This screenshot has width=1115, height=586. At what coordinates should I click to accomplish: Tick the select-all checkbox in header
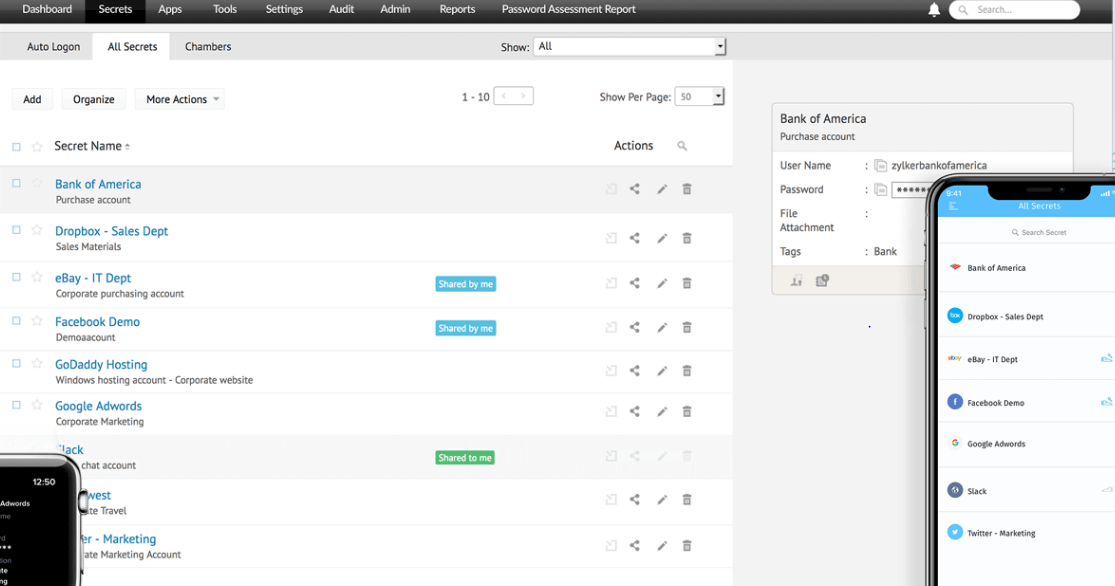click(16, 147)
